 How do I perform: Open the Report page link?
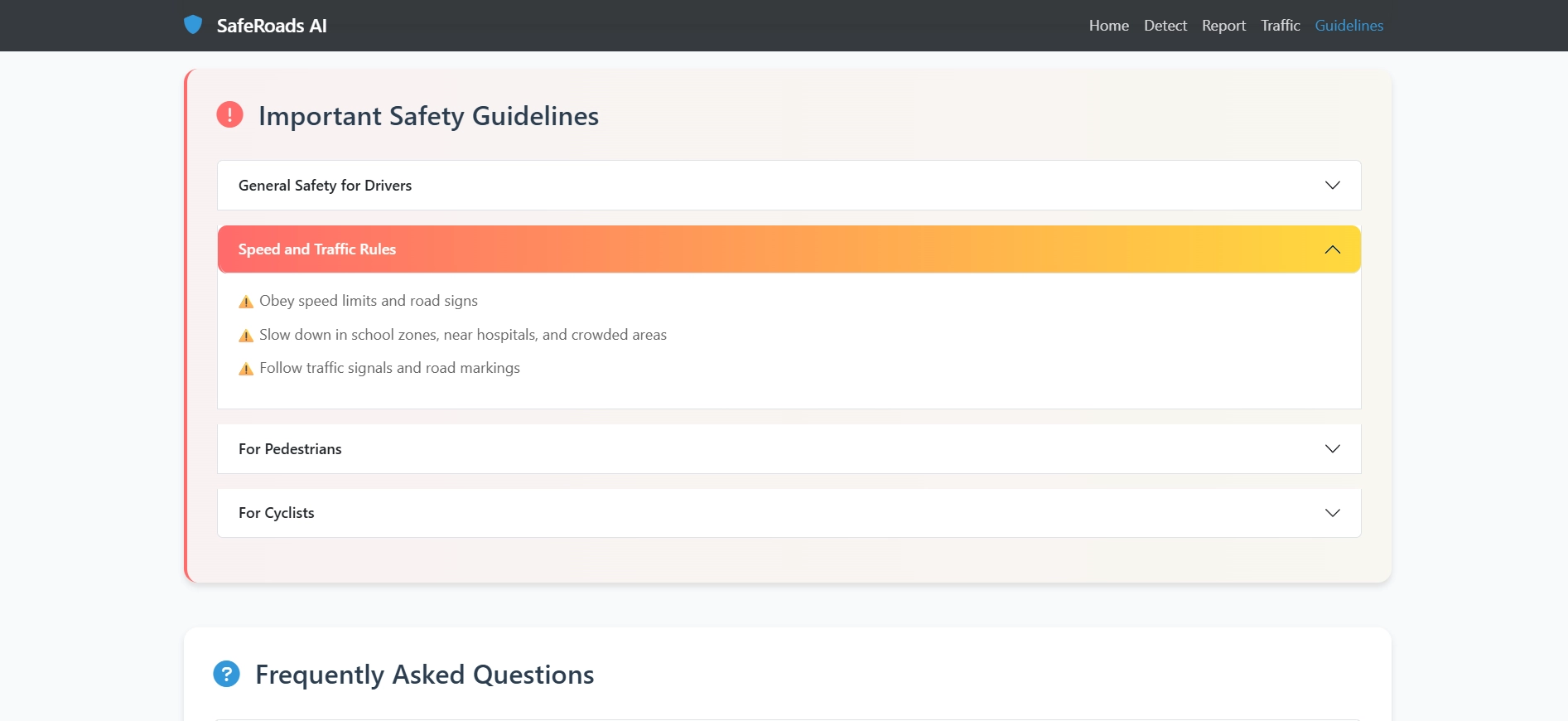1223,26
